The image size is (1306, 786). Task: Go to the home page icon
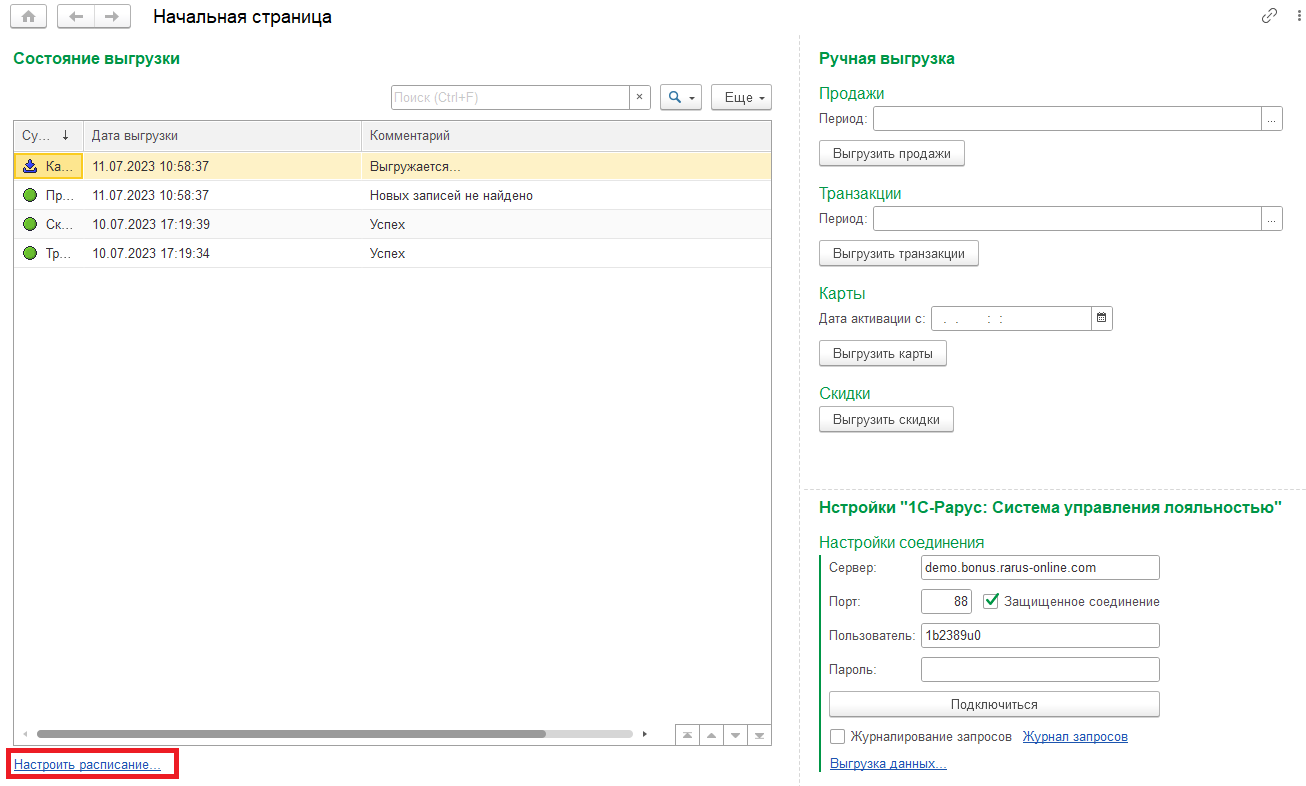[29, 17]
